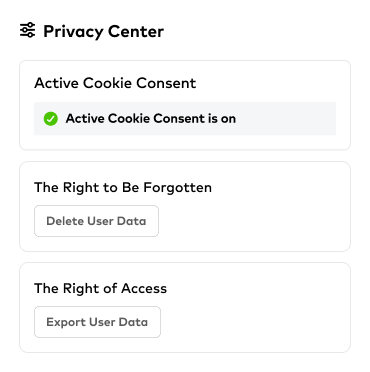Screen dimensions: 370x372
Task: Click the sliders icon beside Privacy Center
Action: point(27,30)
